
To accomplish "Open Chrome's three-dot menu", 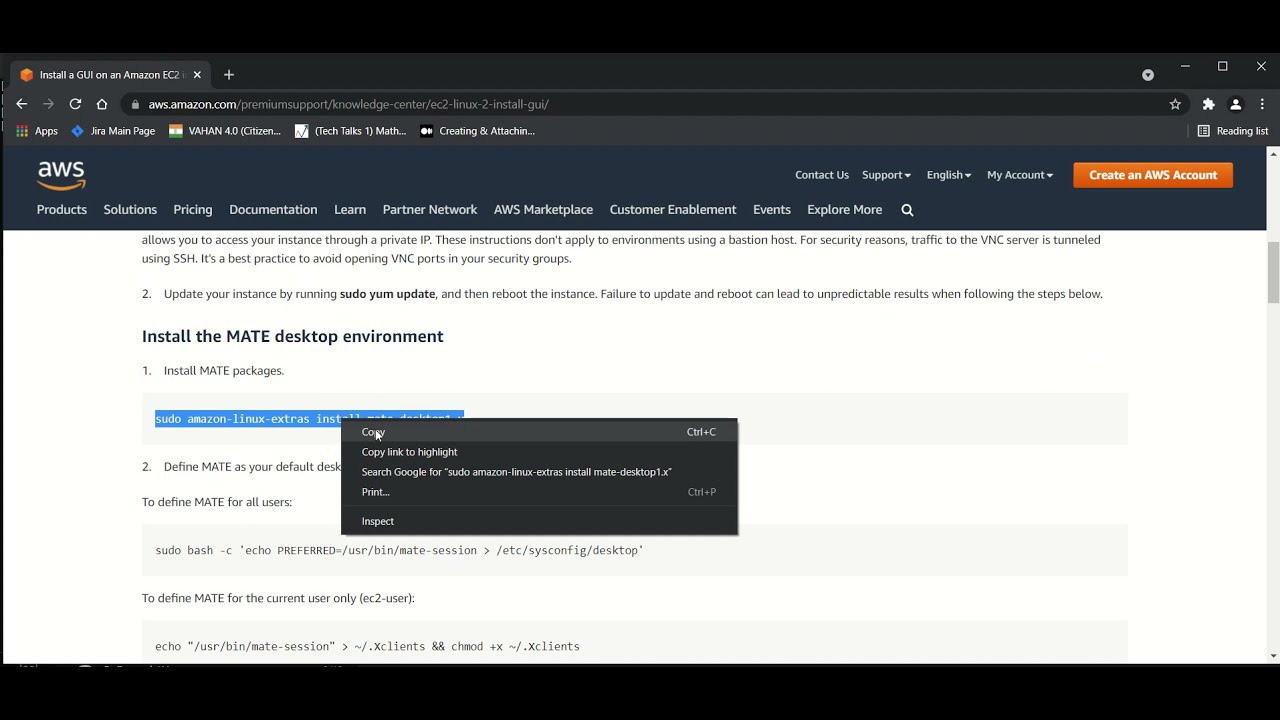I will tap(1263, 104).
